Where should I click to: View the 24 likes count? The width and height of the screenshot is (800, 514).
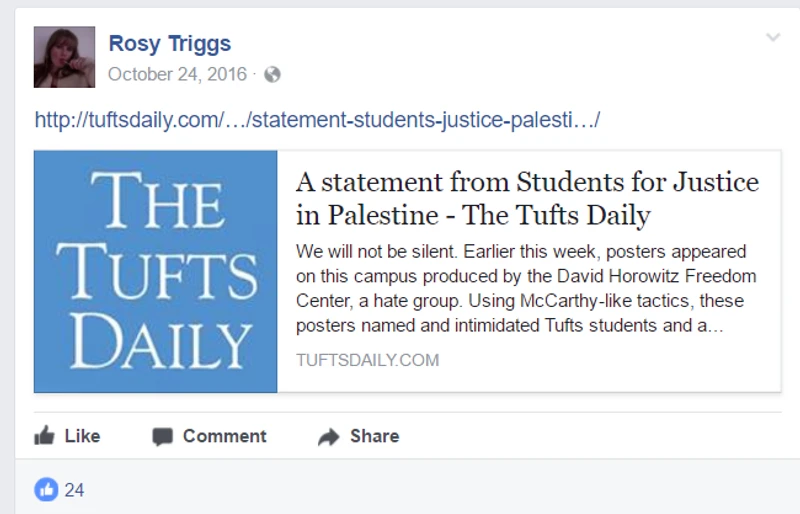[74, 490]
